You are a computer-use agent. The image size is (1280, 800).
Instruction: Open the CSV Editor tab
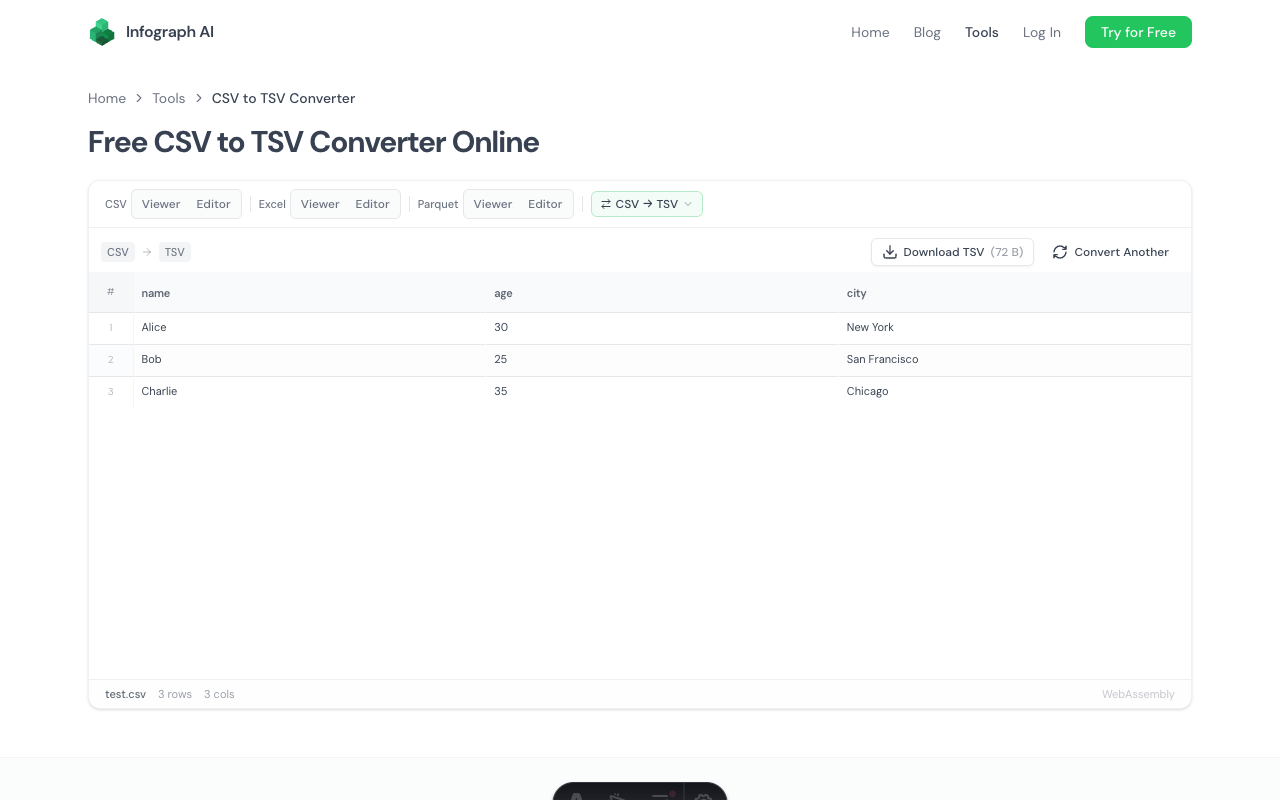point(213,204)
